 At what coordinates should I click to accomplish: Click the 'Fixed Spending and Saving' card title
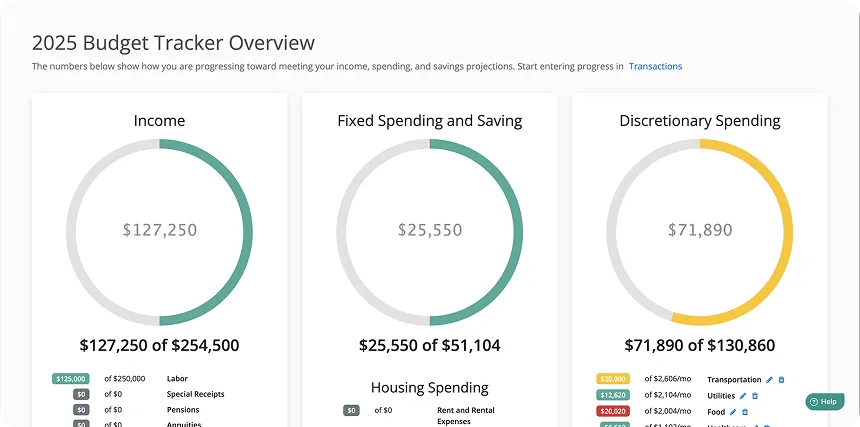point(430,121)
